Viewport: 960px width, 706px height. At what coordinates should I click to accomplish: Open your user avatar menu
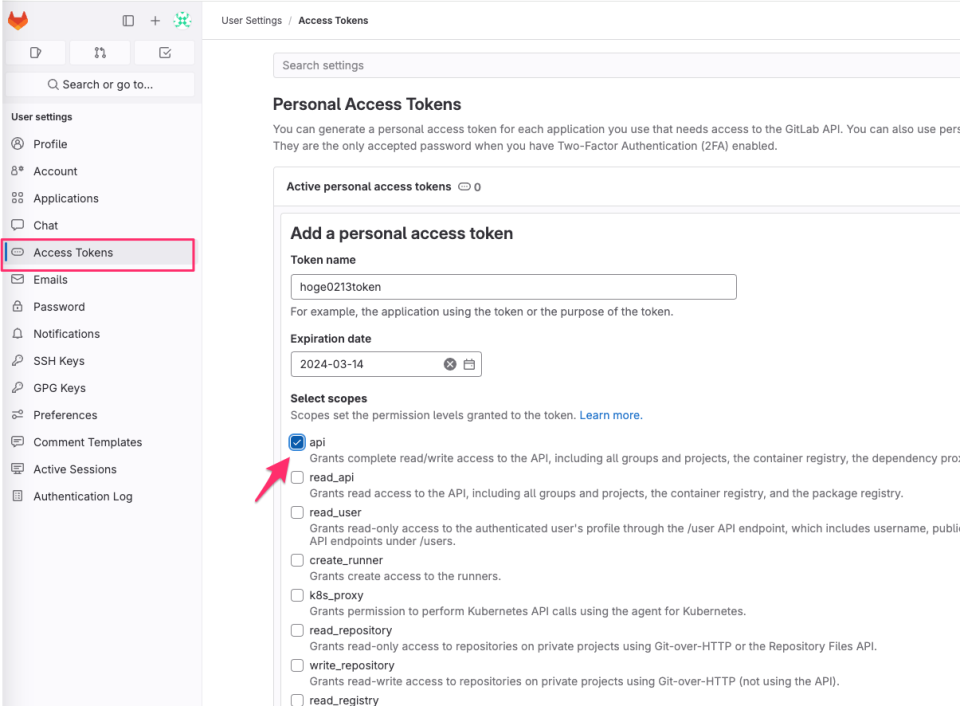183,19
